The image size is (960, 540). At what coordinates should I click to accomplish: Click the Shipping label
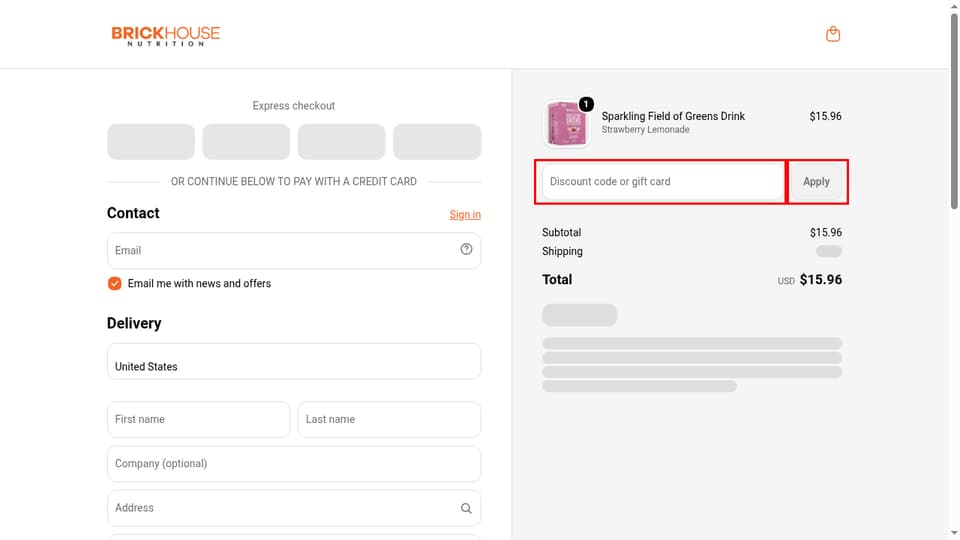coord(562,252)
